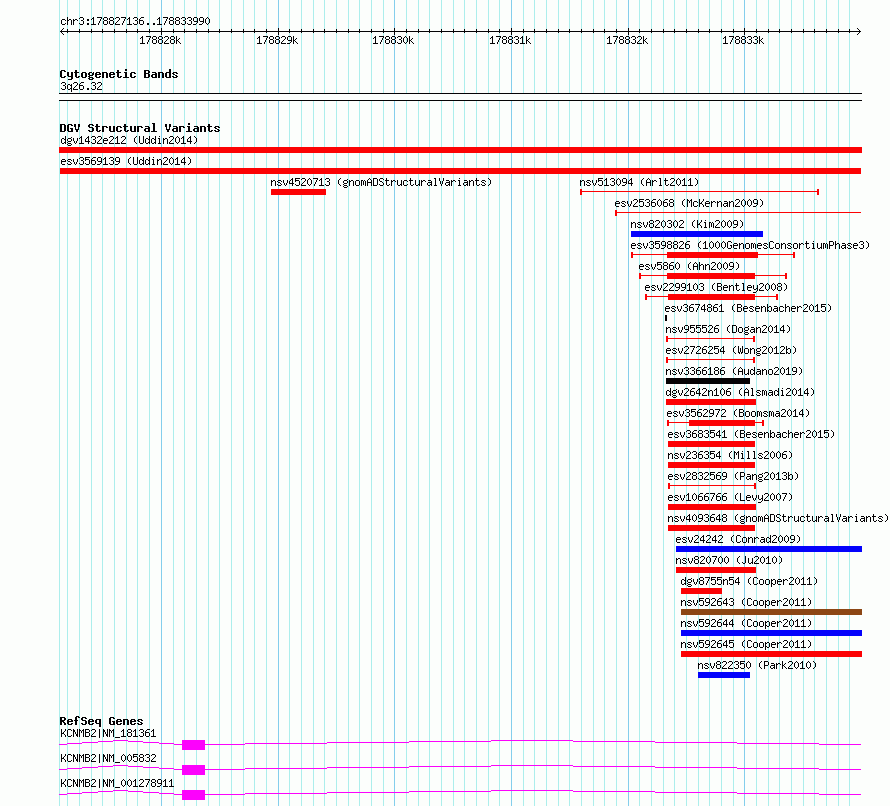
Task: Click magenta exon box of KCNMB2|NM_001278911
Action: click(x=194, y=795)
